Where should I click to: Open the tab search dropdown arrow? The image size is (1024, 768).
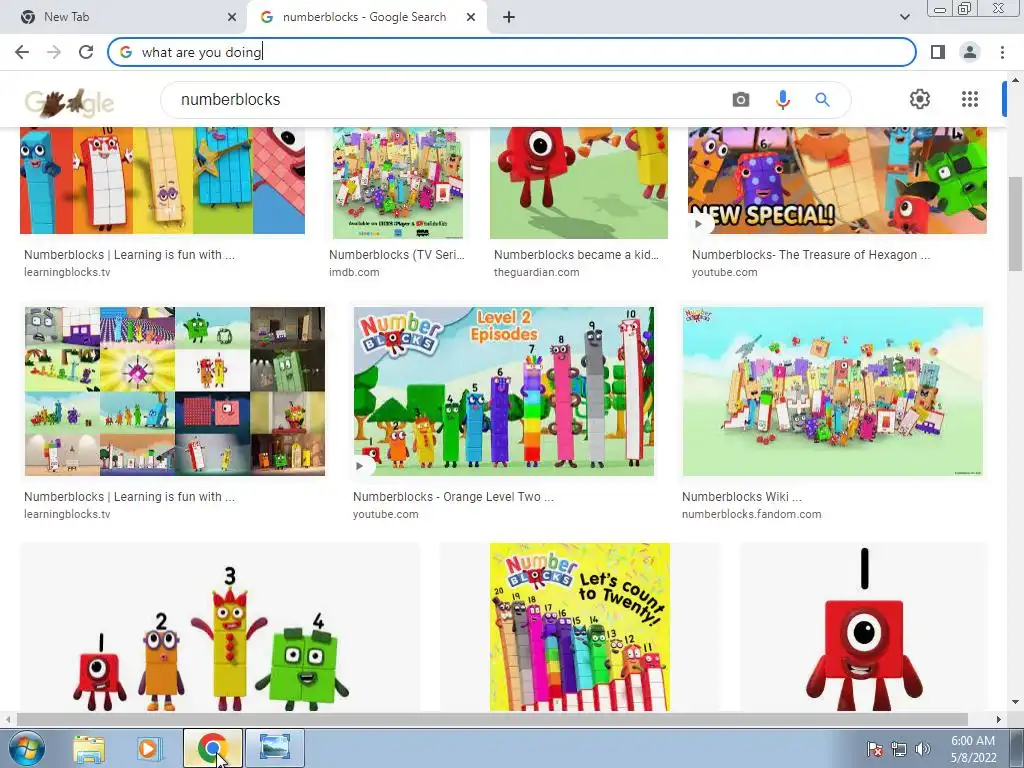(904, 17)
